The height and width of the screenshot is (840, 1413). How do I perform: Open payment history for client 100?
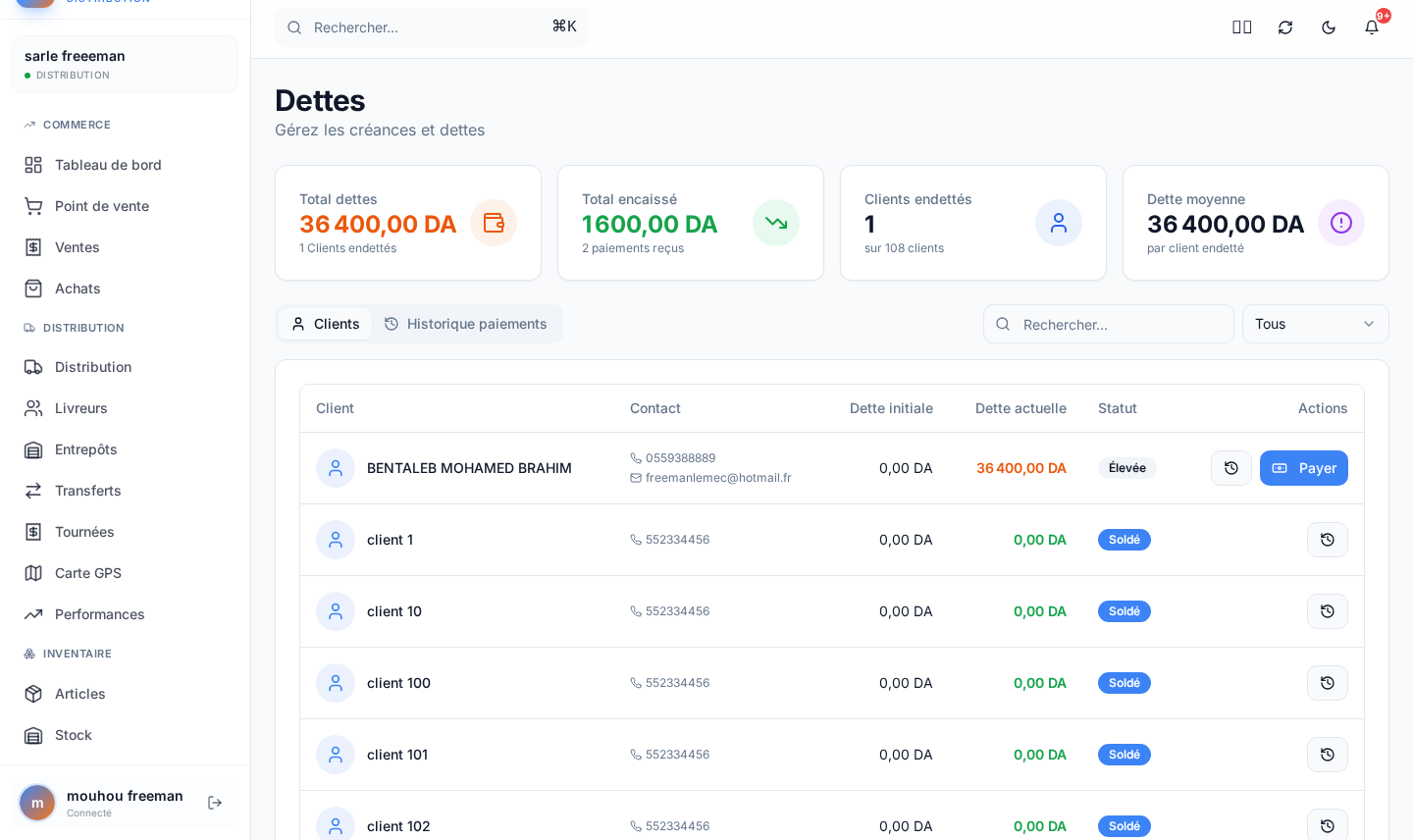point(1328,683)
